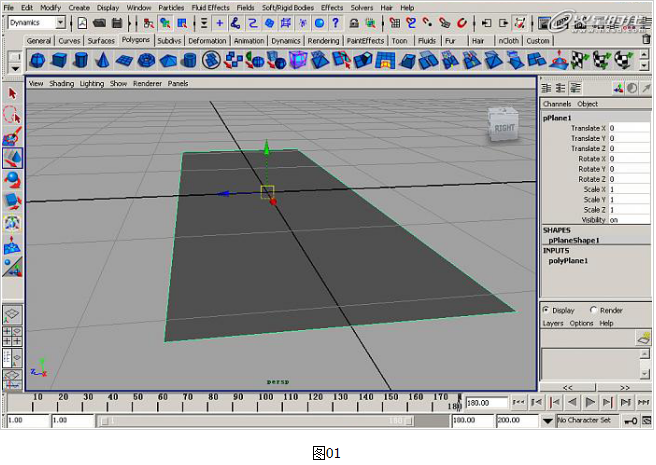Activate the Rotate tool sphere icon
The width and height of the screenshot is (656, 465).
(x=12, y=180)
